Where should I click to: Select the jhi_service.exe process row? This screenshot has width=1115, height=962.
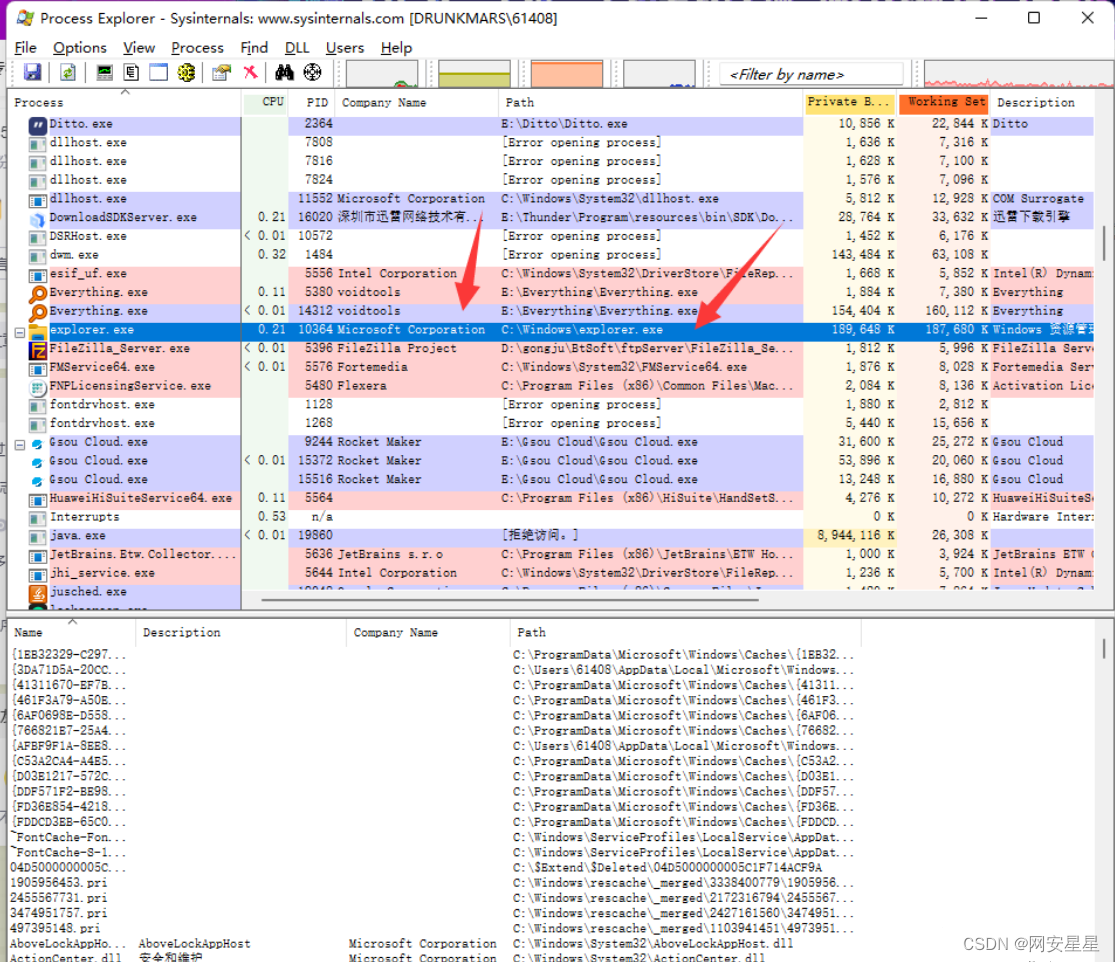[x=550, y=573]
